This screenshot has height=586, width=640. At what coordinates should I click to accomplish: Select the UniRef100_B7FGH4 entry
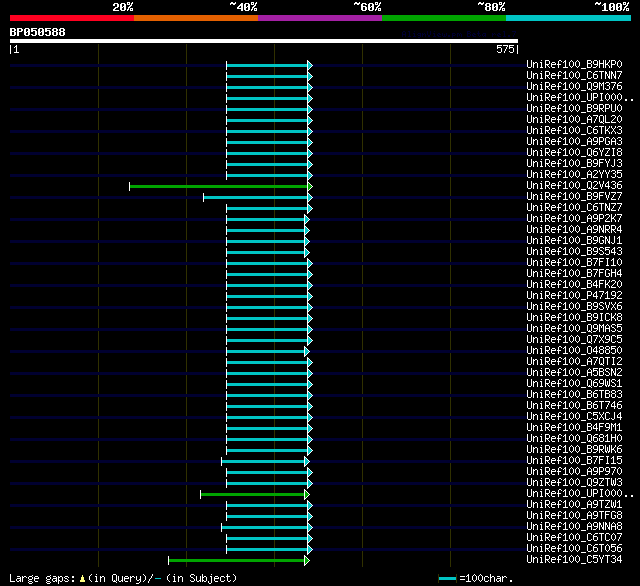[x=574, y=274]
